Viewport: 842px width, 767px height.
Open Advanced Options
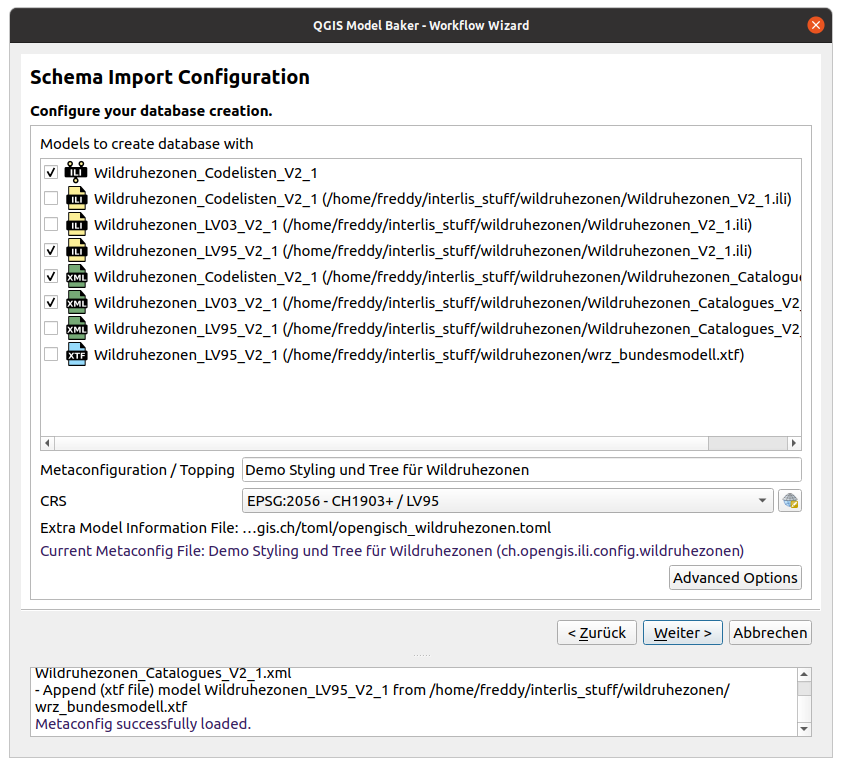pyautogui.click(x=735, y=577)
